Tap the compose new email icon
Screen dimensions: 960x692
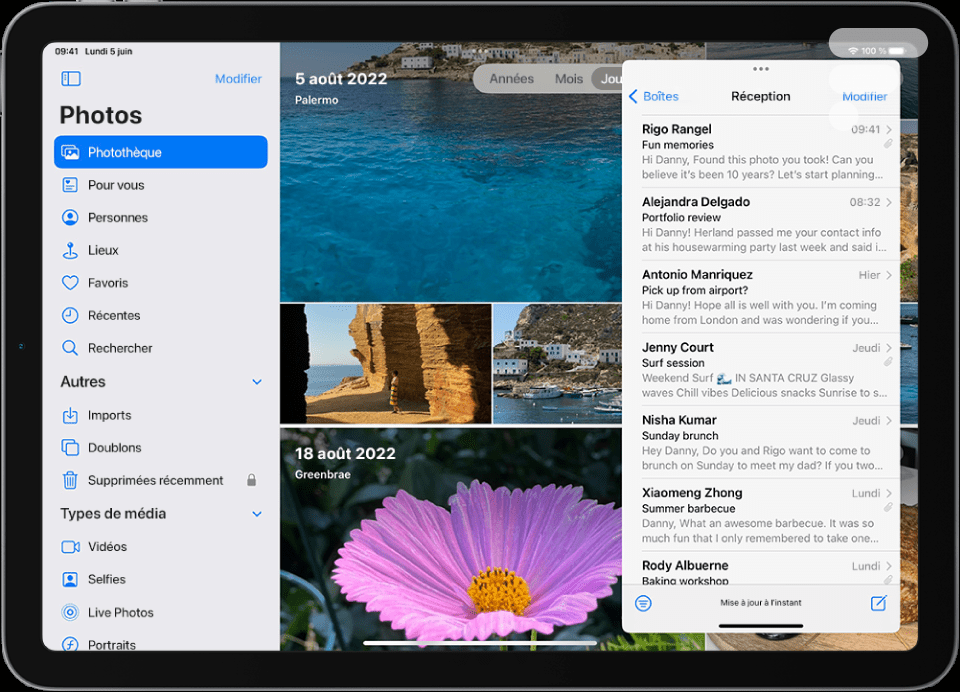tap(878, 603)
